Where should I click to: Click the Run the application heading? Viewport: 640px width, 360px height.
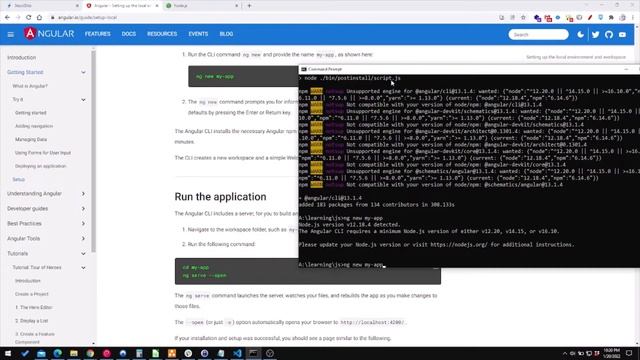[x=220, y=197]
